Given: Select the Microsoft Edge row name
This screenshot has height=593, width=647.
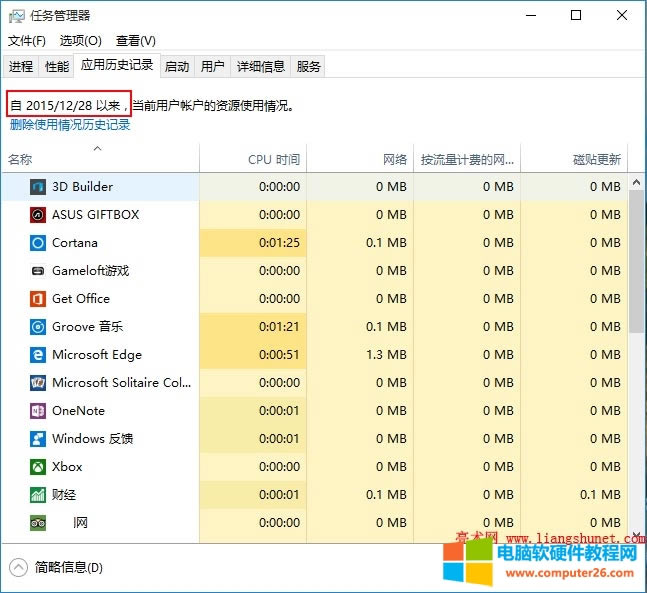Looking at the screenshot, I should 97,355.
